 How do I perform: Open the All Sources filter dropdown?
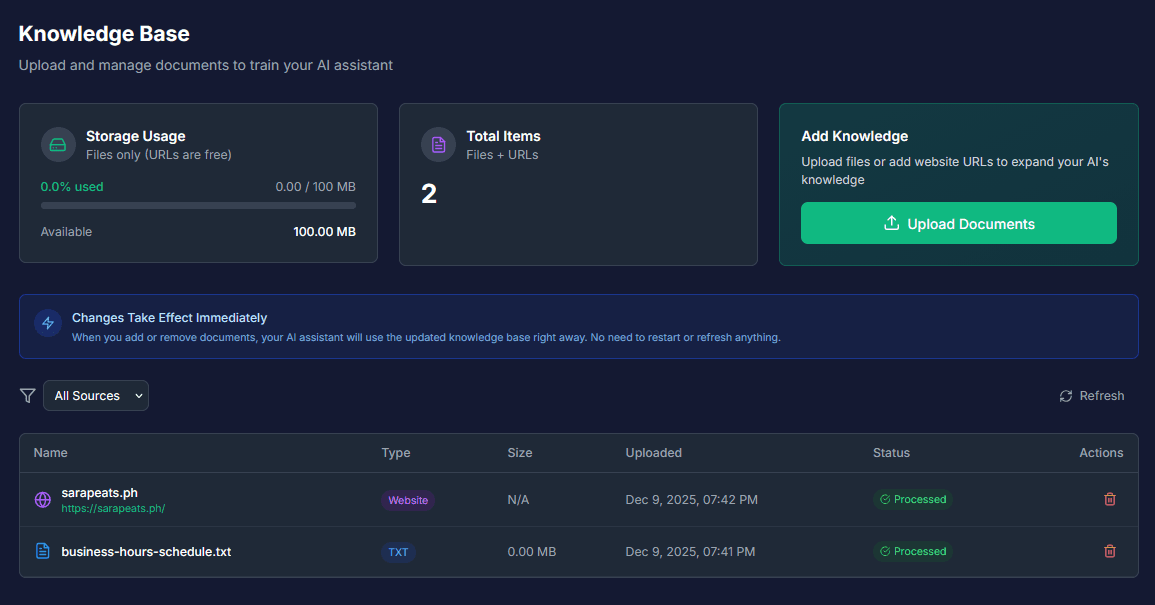point(96,396)
